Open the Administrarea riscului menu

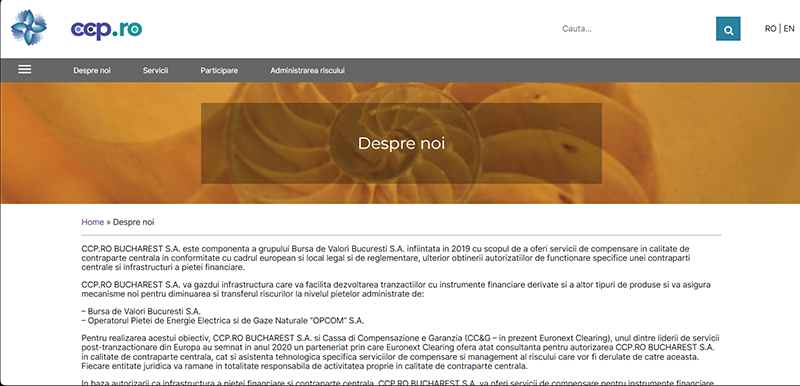point(307,70)
